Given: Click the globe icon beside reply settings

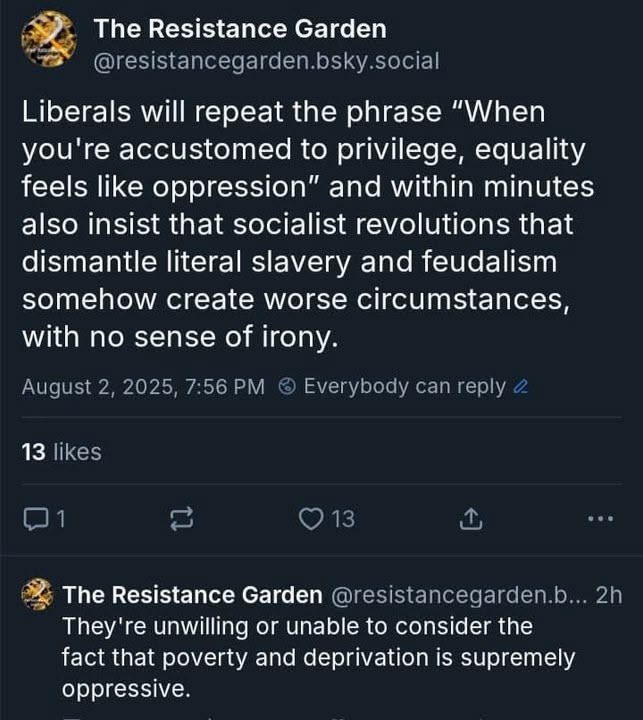Looking at the screenshot, I should (287, 387).
